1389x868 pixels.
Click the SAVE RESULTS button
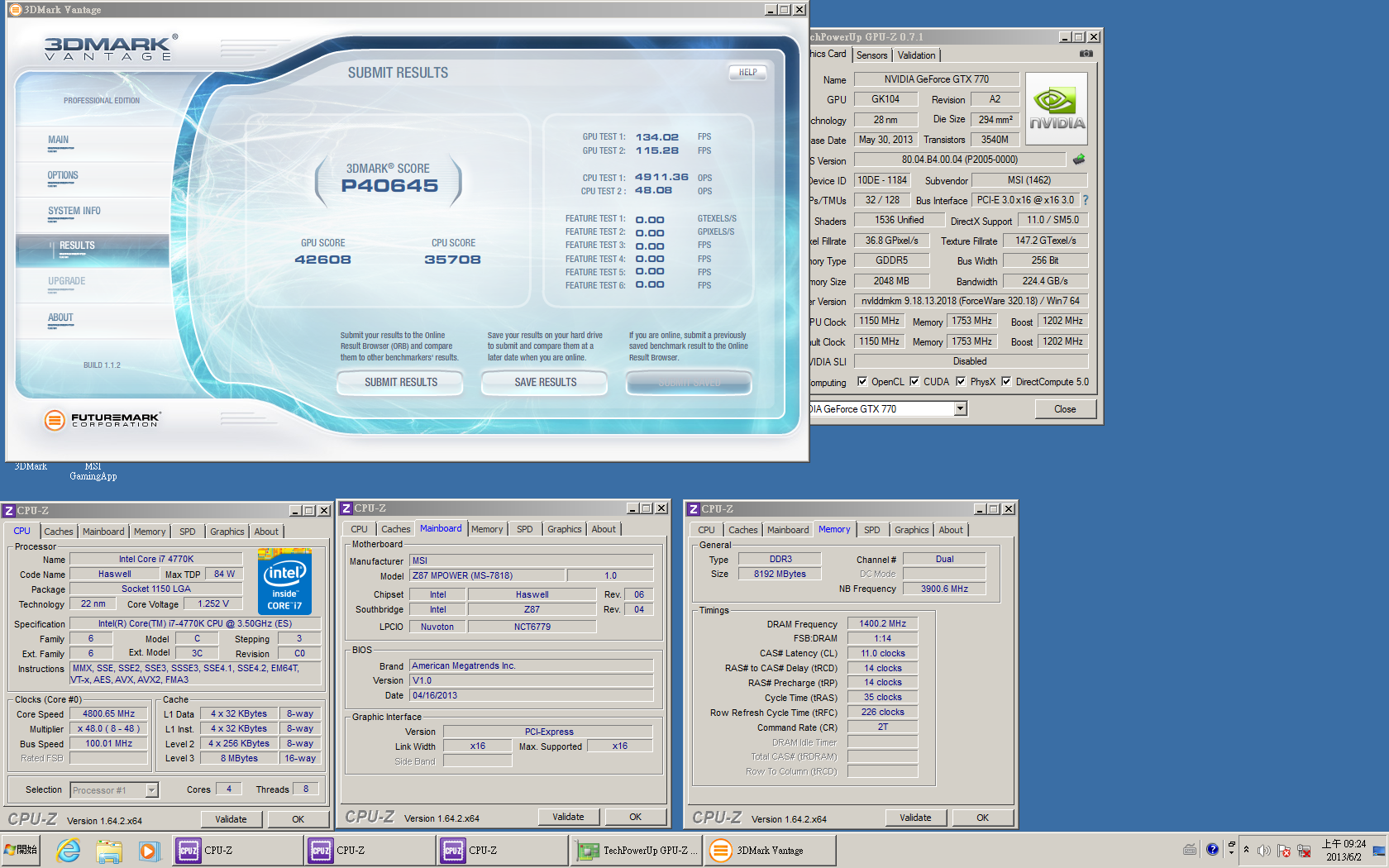[546, 382]
